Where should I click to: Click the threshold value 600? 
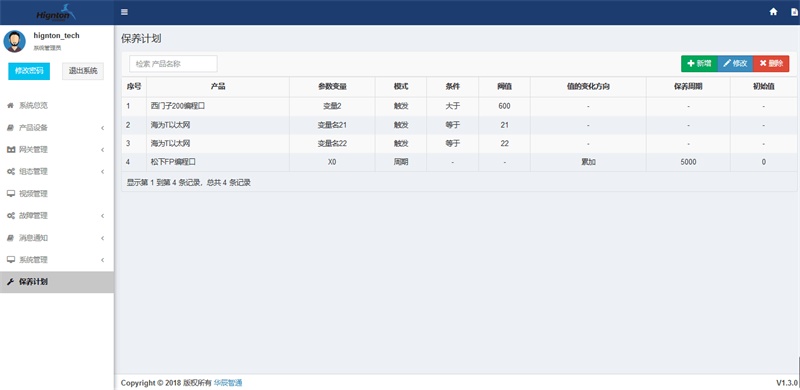pos(505,106)
